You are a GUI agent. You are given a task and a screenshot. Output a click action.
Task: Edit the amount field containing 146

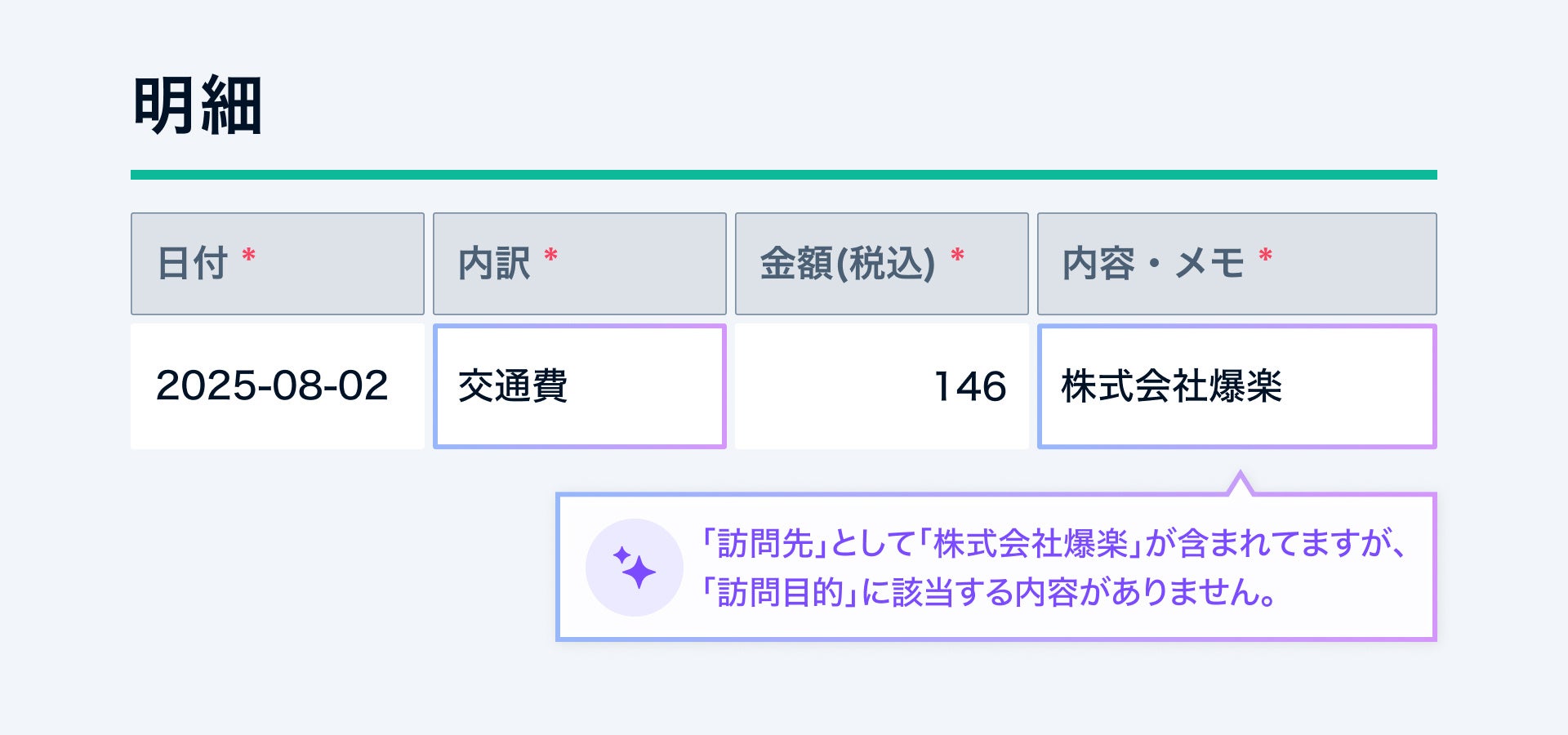coord(881,386)
